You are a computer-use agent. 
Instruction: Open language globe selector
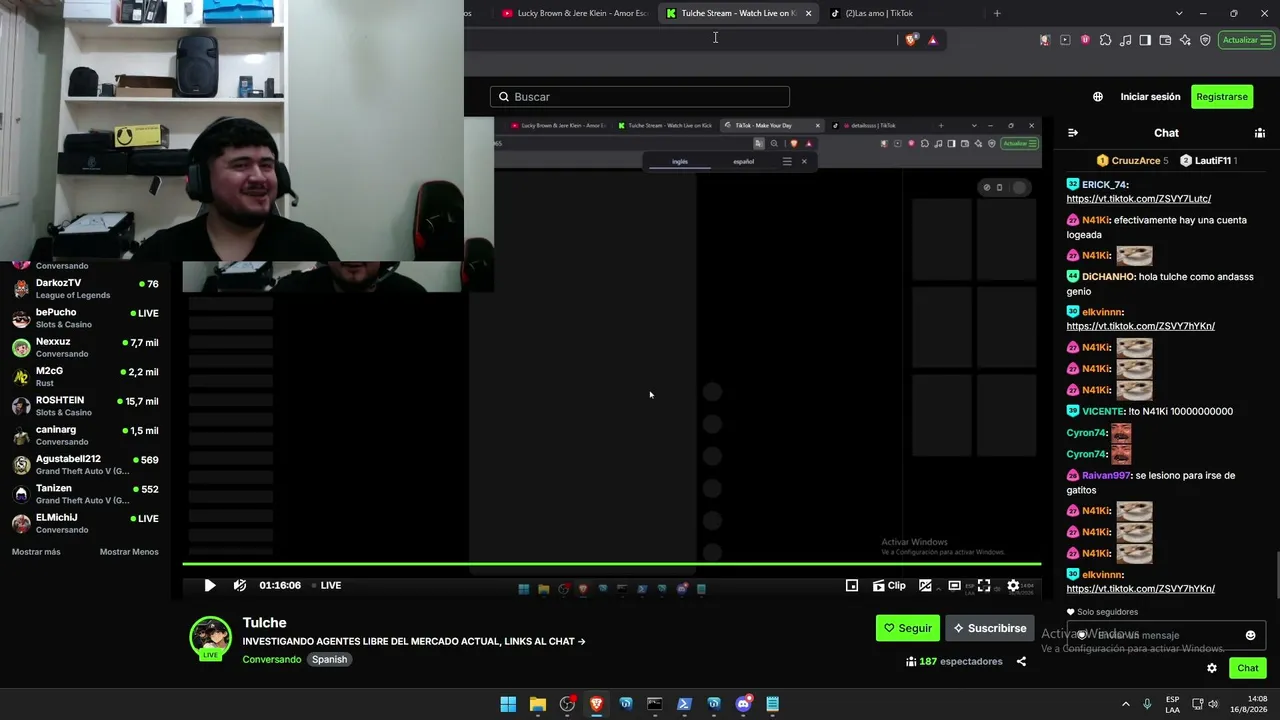point(1098,97)
